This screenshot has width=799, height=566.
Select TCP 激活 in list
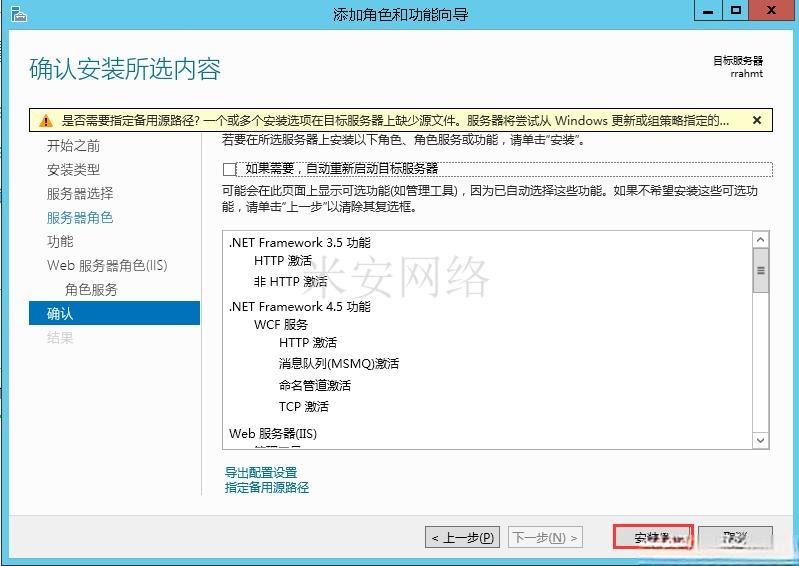pyautogui.click(x=304, y=407)
